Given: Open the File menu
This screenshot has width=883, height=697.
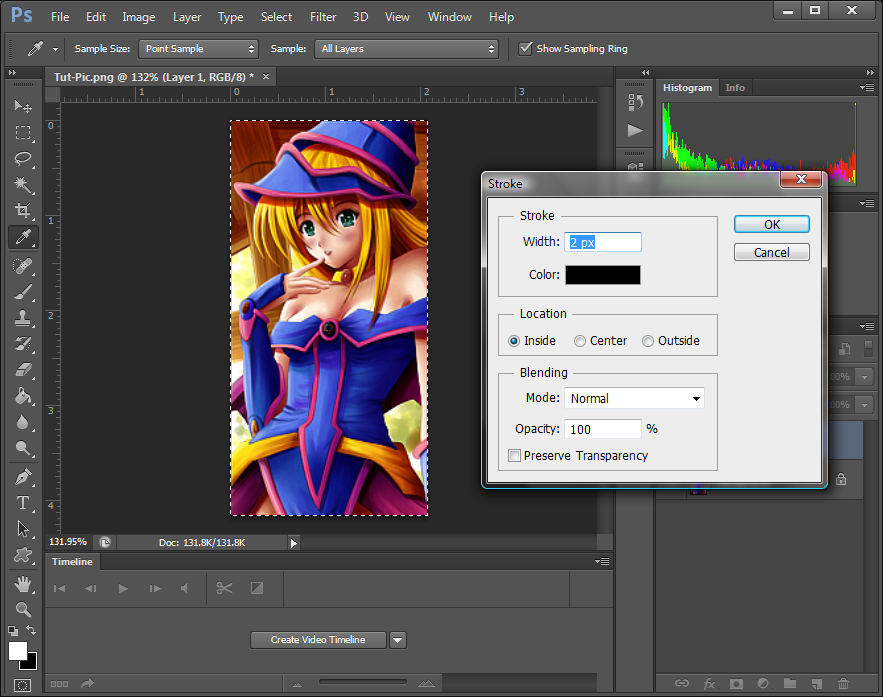Looking at the screenshot, I should (60, 17).
